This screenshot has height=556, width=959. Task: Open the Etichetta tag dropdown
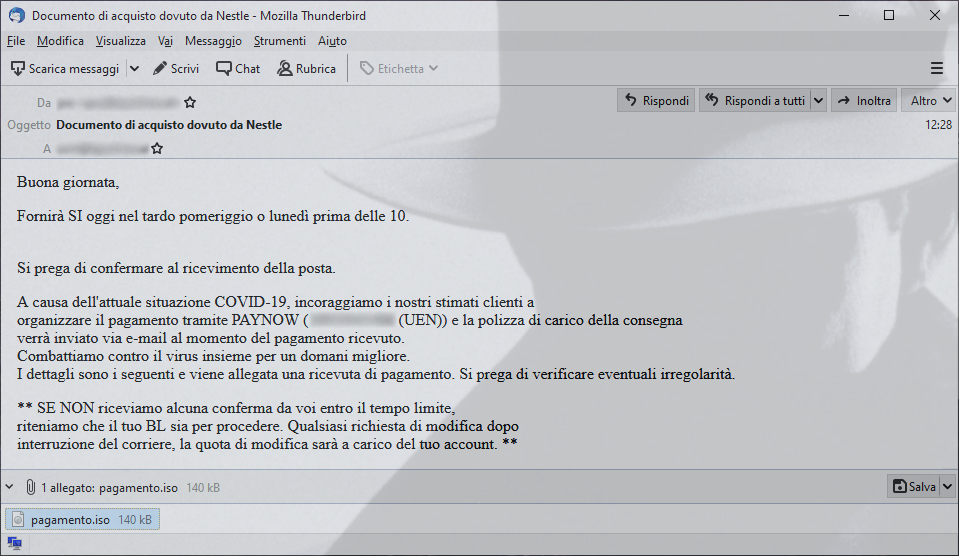399,69
